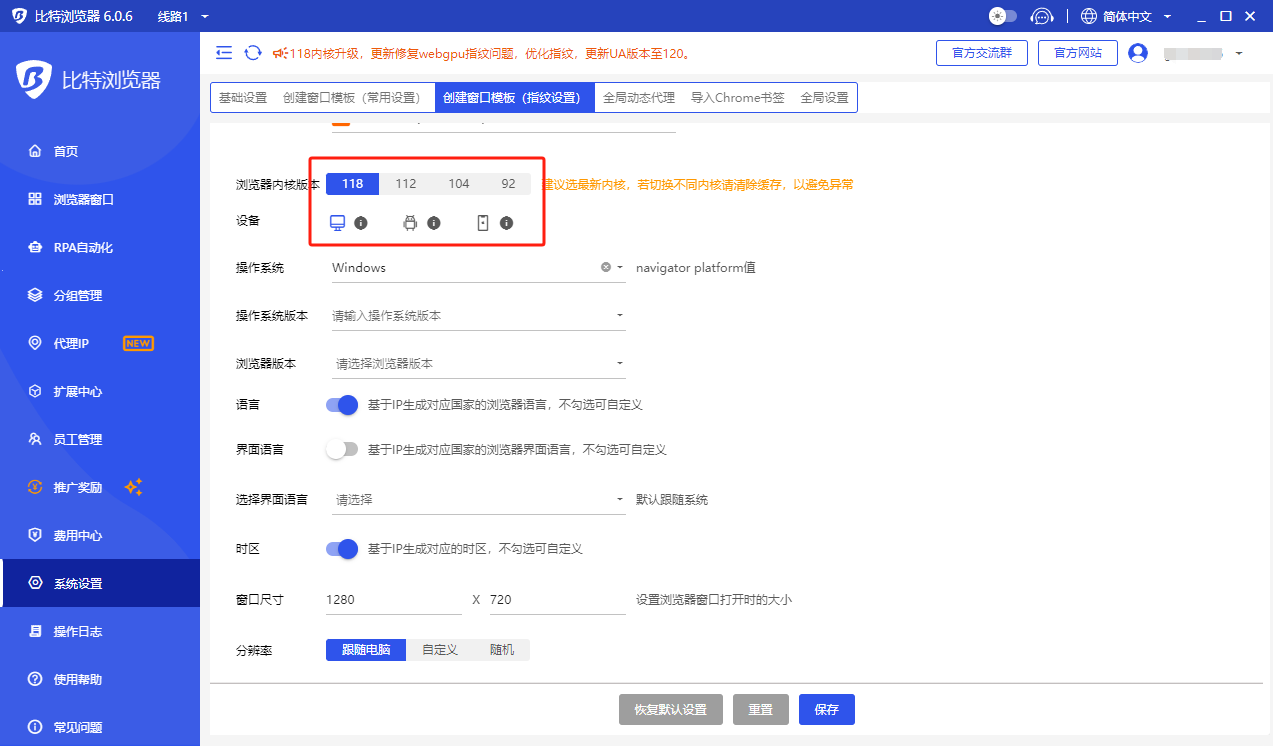The width and height of the screenshot is (1273, 746).
Task: Select the Android device icon
Action: (x=409, y=223)
